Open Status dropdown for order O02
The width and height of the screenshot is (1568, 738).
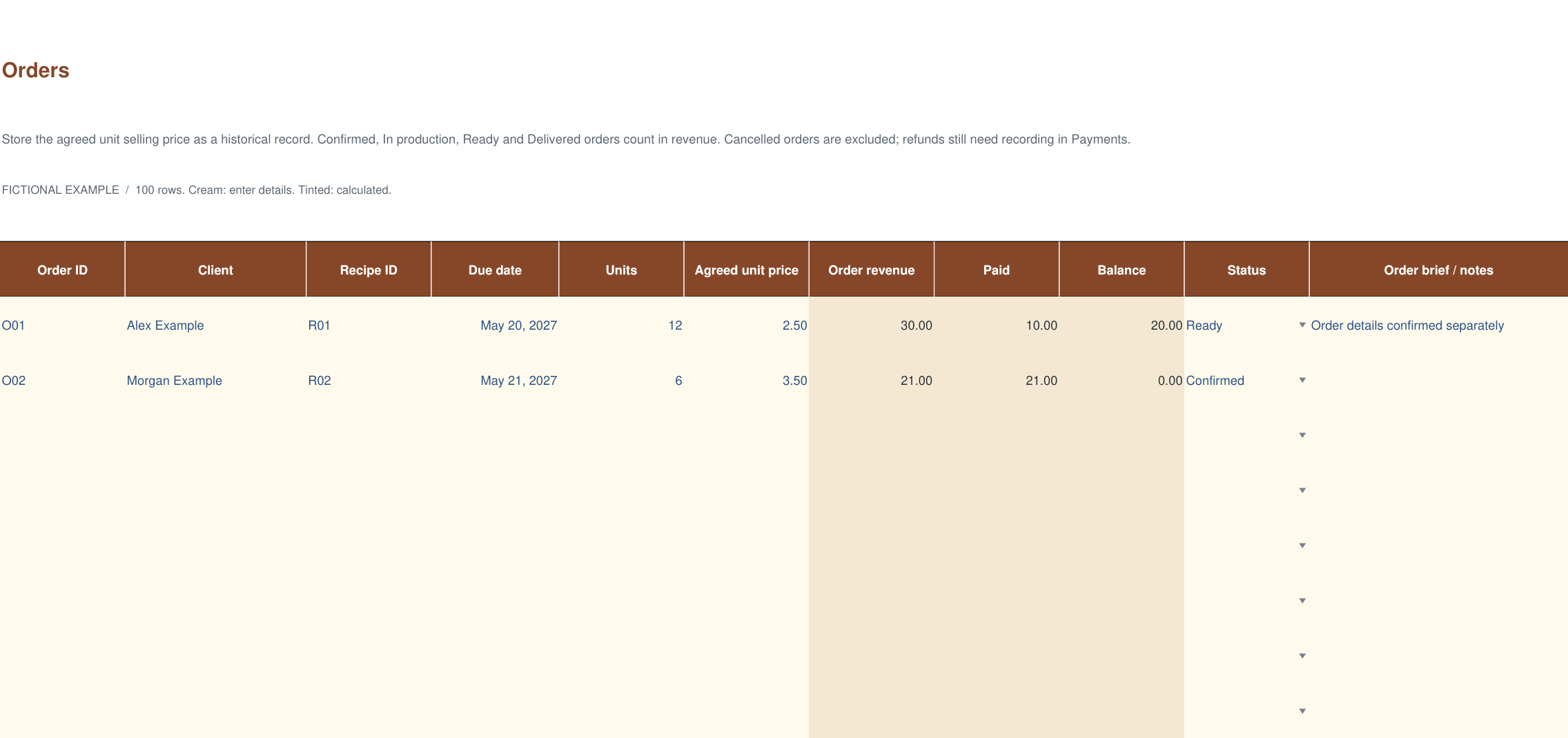click(x=1302, y=380)
